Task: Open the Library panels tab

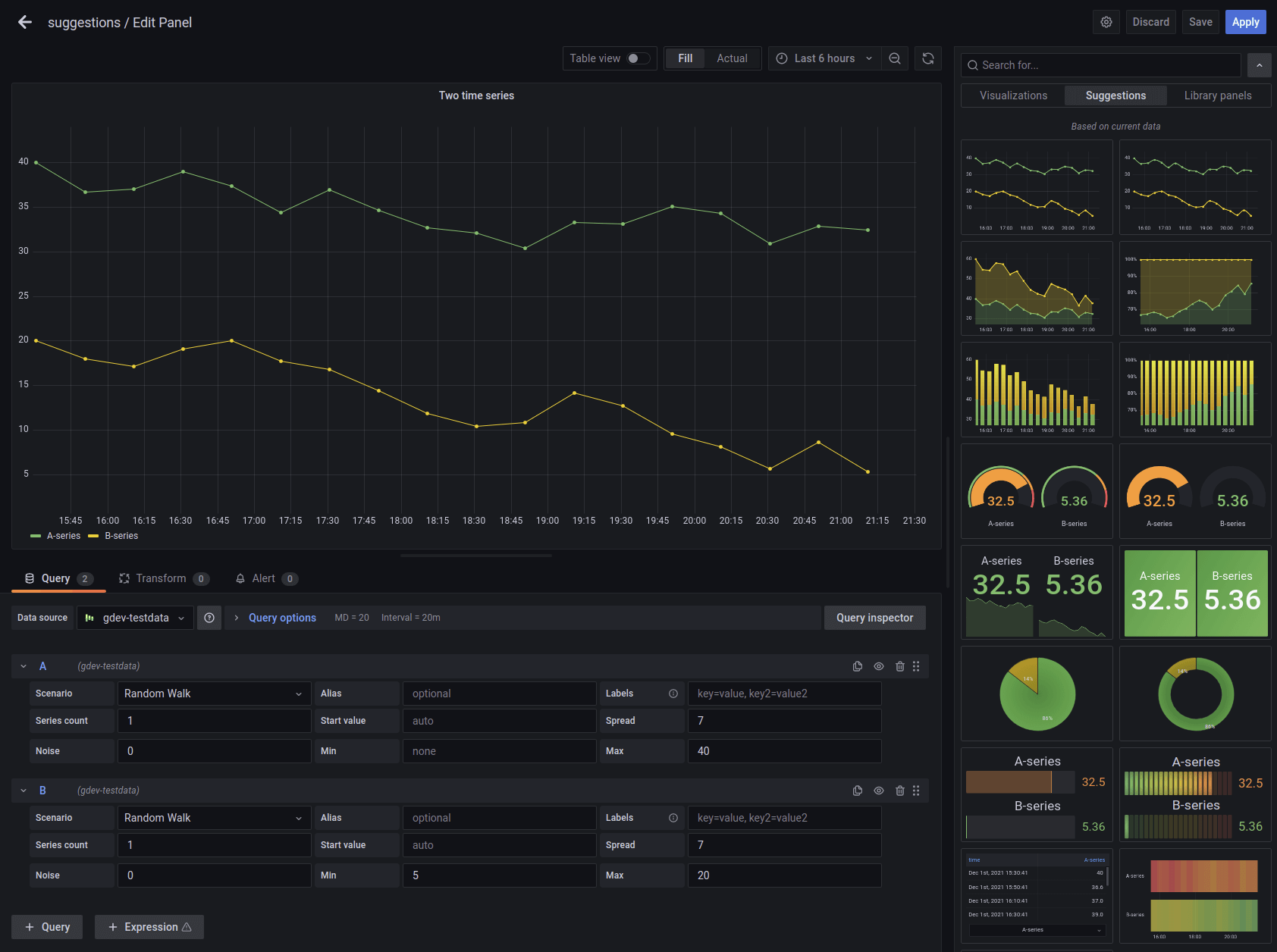Action: 1218,96
